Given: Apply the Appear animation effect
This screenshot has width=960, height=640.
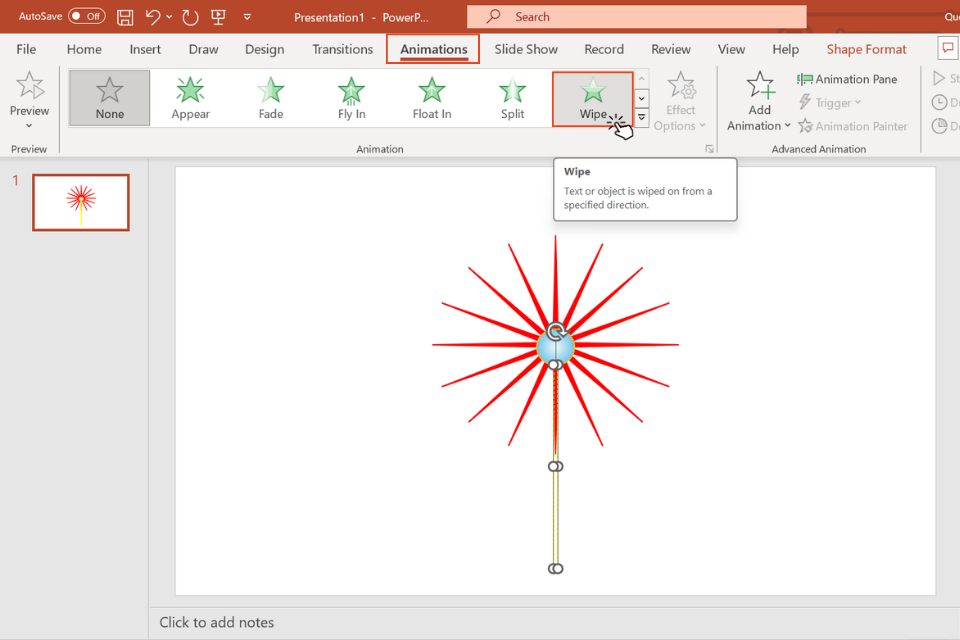Looking at the screenshot, I should pyautogui.click(x=190, y=98).
